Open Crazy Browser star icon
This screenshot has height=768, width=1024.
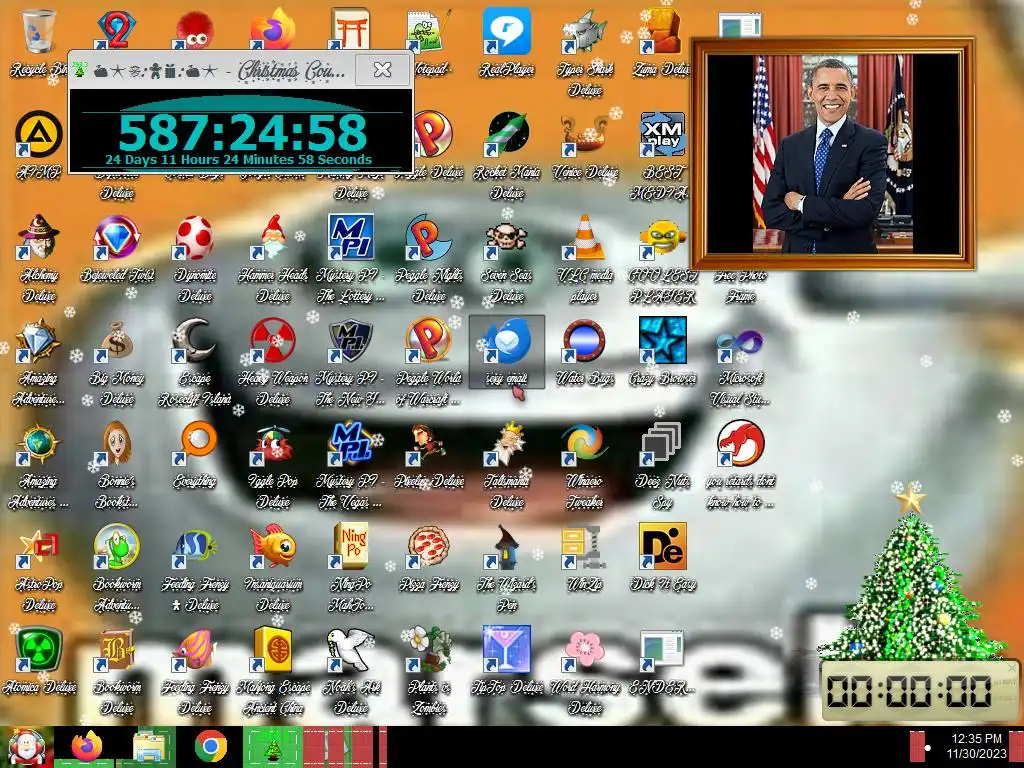[x=662, y=340]
